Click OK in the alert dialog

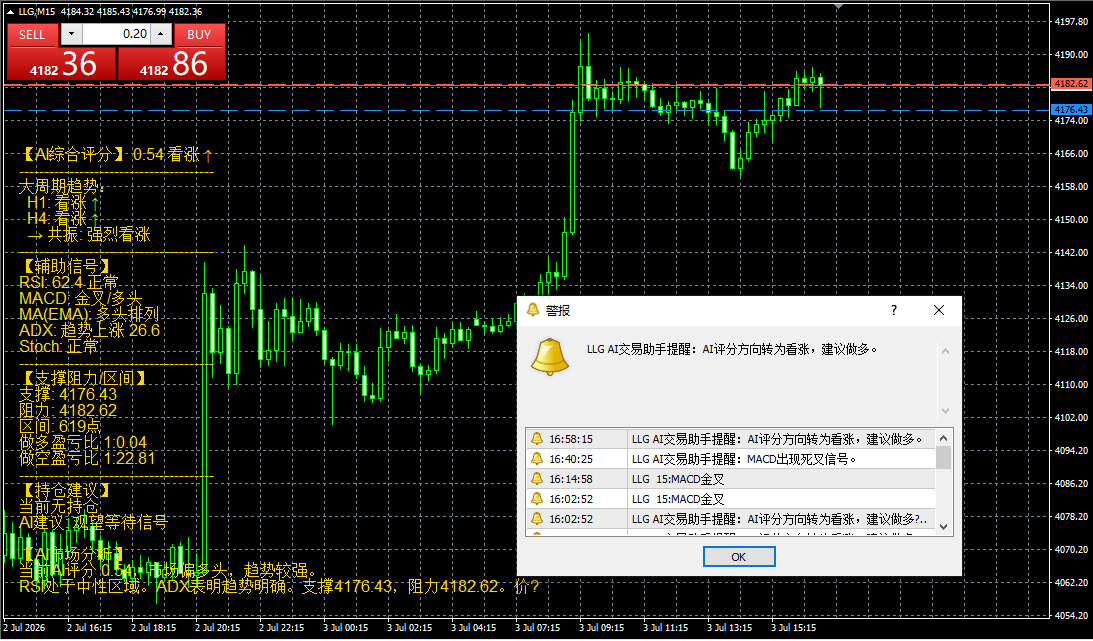tap(739, 557)
